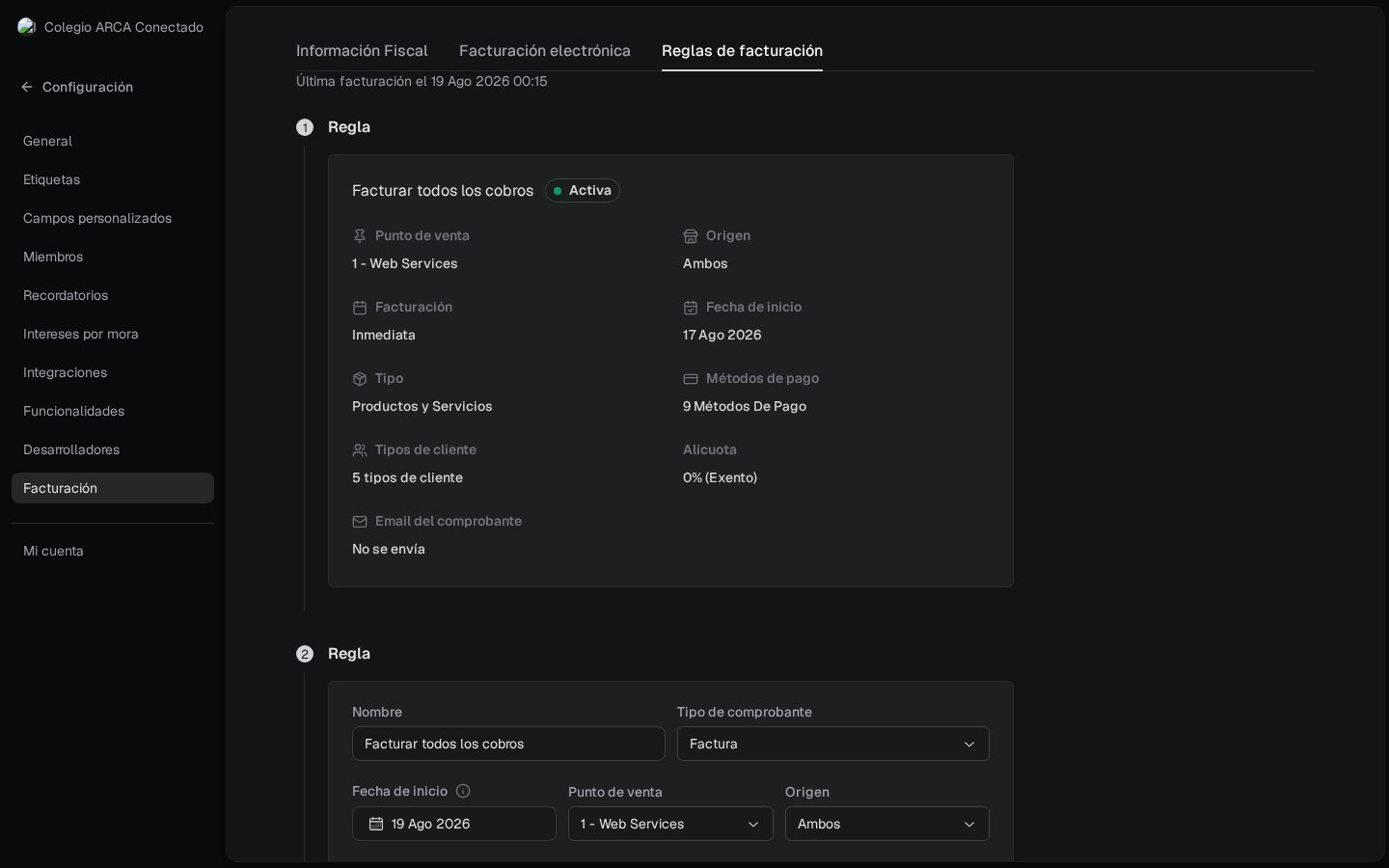Screen dimensions: 1389x868
Task: Click the rule 1 card title Facturar todos los cobros
Action: (443, 191)
